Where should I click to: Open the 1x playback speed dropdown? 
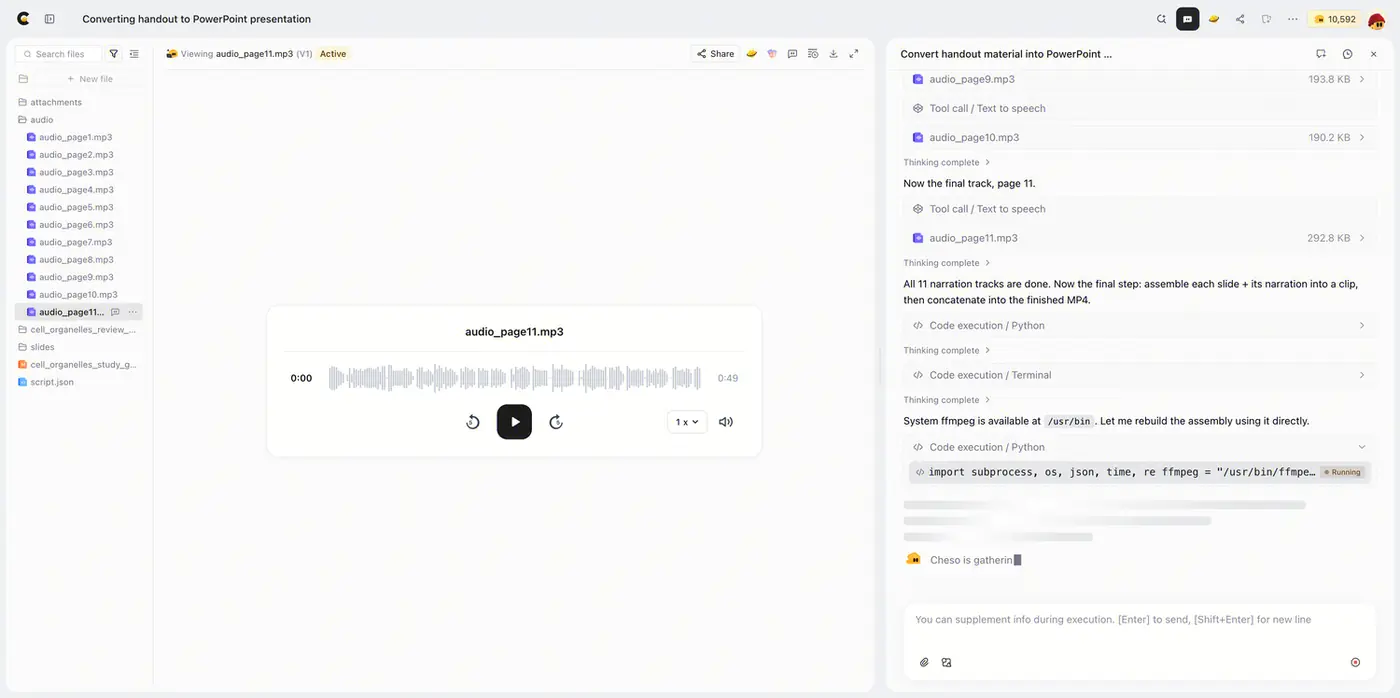[687, 422]
